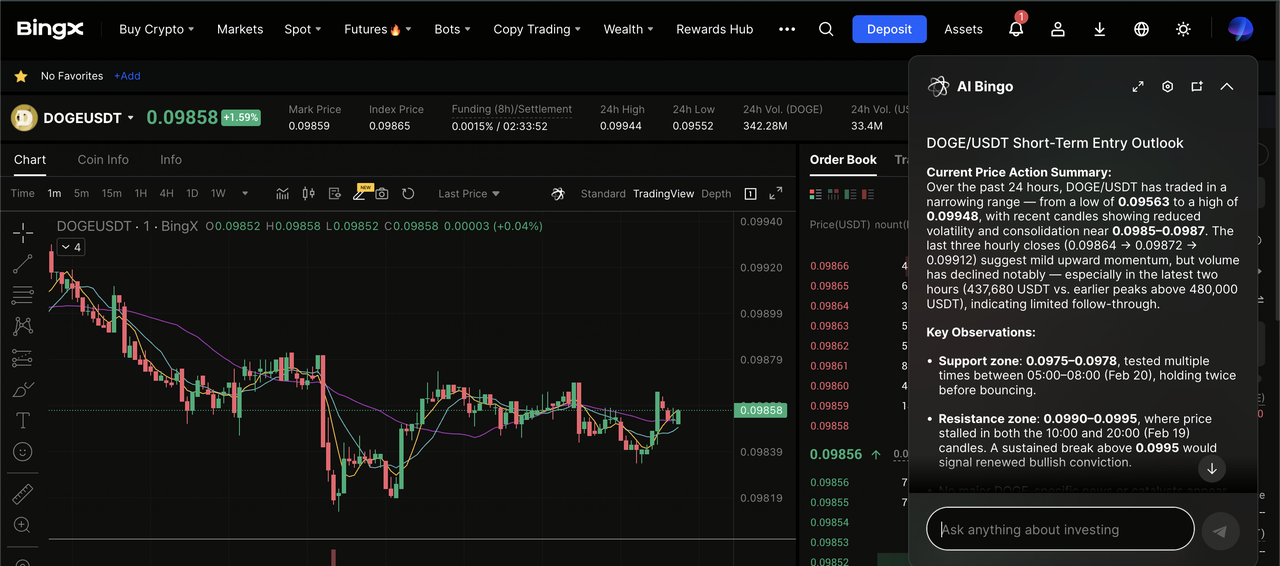This screenshot has height=566, width=1280.
Task: Select the 15m timeframe
Action: point(111,194)
